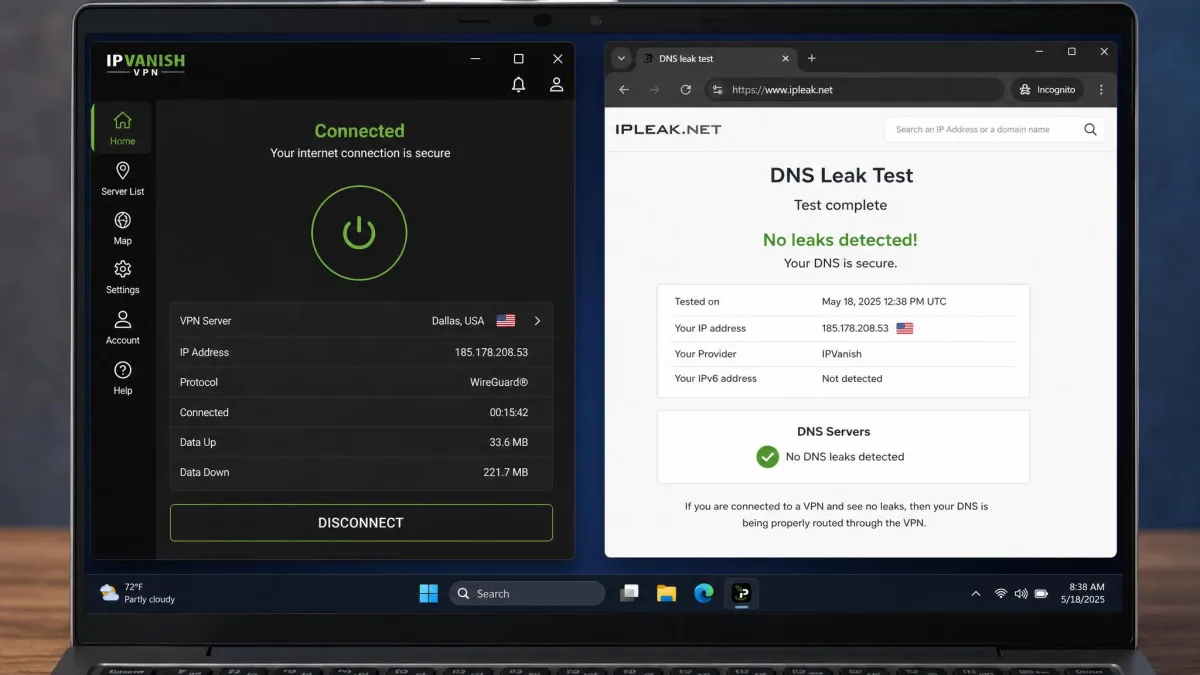Open Help in IPVanish sidebar

(x=122, y=377)
